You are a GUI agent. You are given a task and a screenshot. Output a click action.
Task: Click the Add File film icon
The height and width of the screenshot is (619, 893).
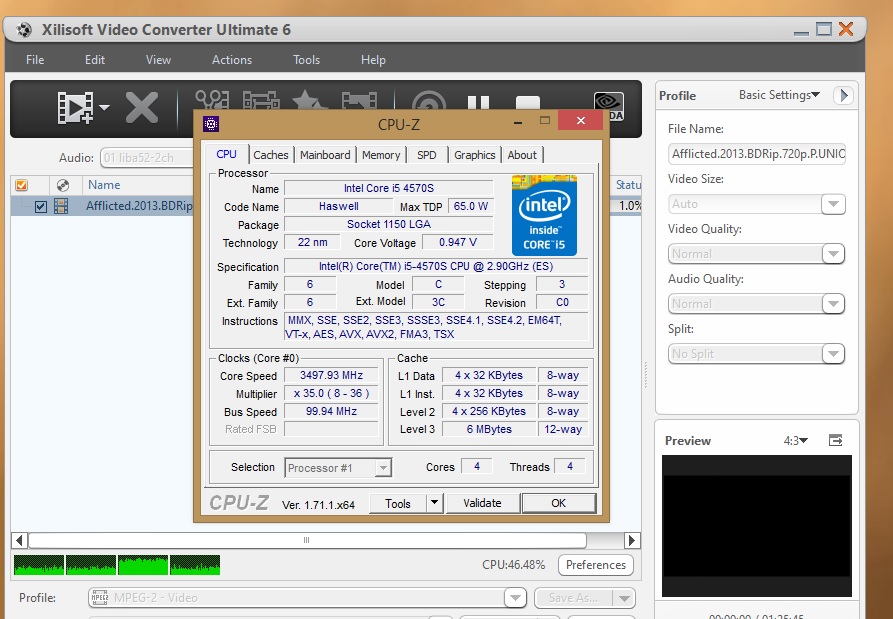[75, 107]
